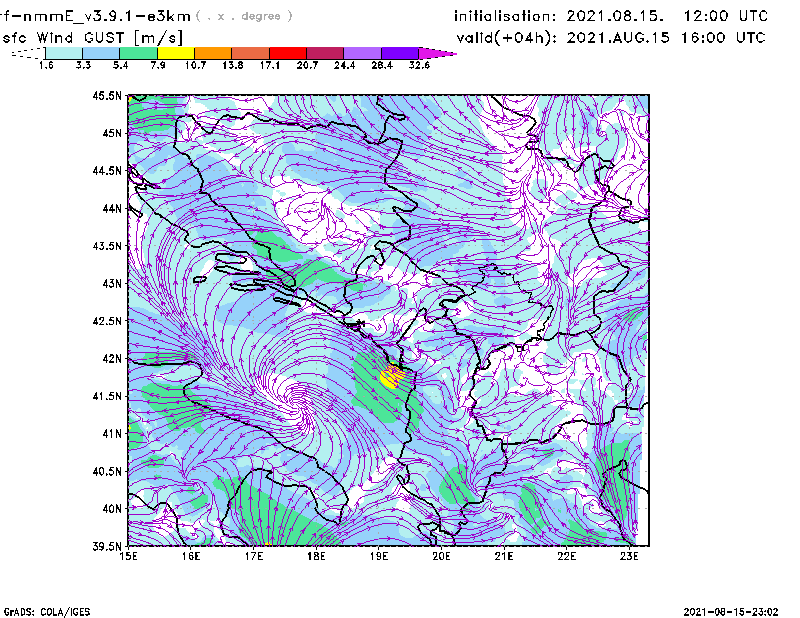800x618 pixels.
Task: Click the legend value "3.3"
Action: click(x=83, y=65)
